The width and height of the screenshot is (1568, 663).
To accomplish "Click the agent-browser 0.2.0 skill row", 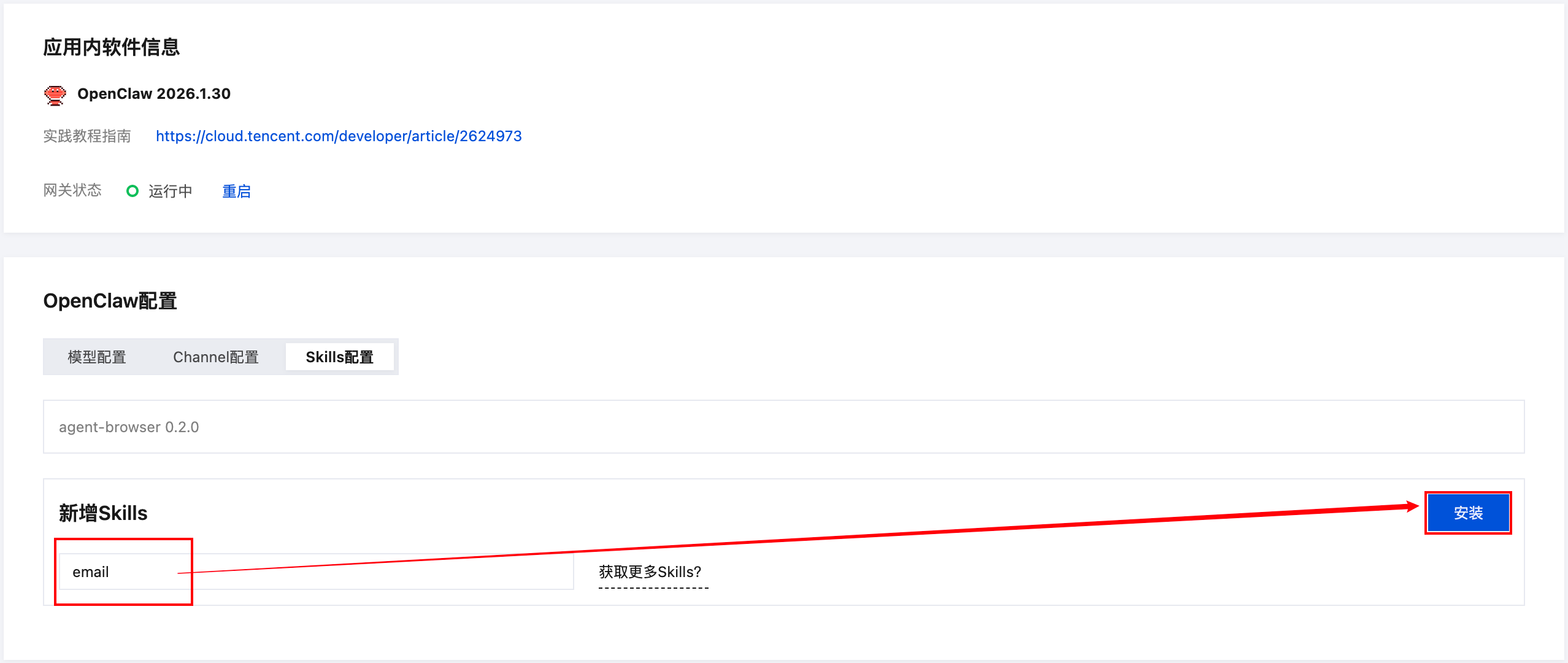I will (129, 427).
